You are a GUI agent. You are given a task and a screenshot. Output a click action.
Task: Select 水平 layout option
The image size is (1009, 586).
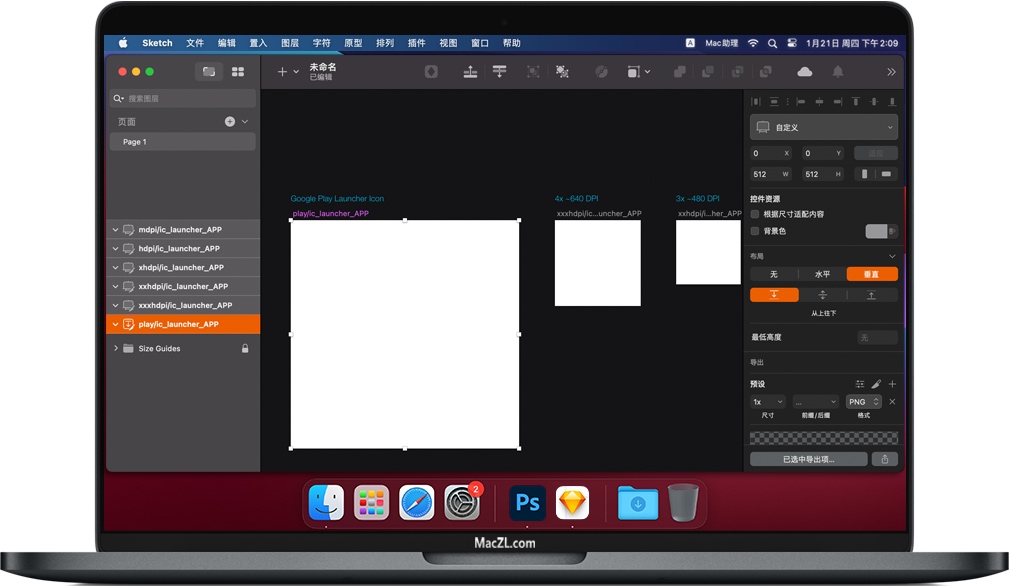click(822, 274)
